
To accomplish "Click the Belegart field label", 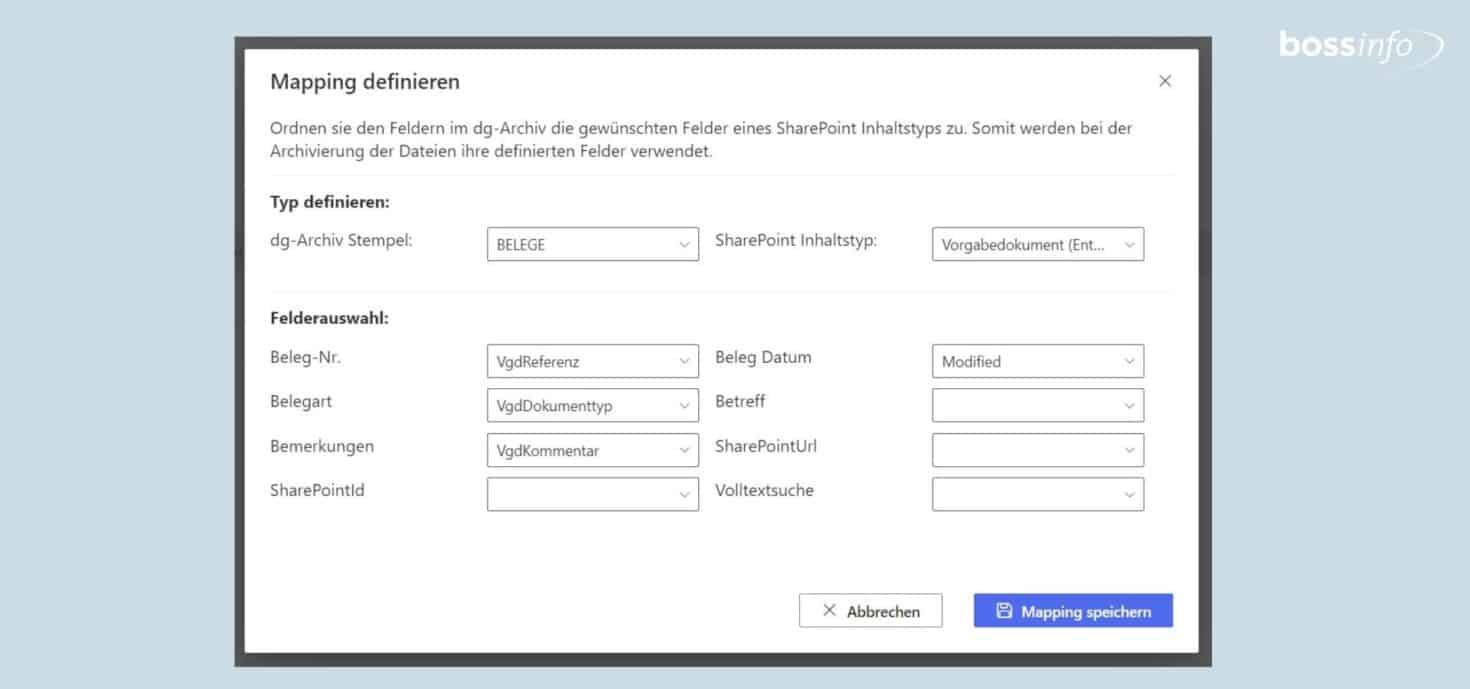I will click(x=301, y=401).
